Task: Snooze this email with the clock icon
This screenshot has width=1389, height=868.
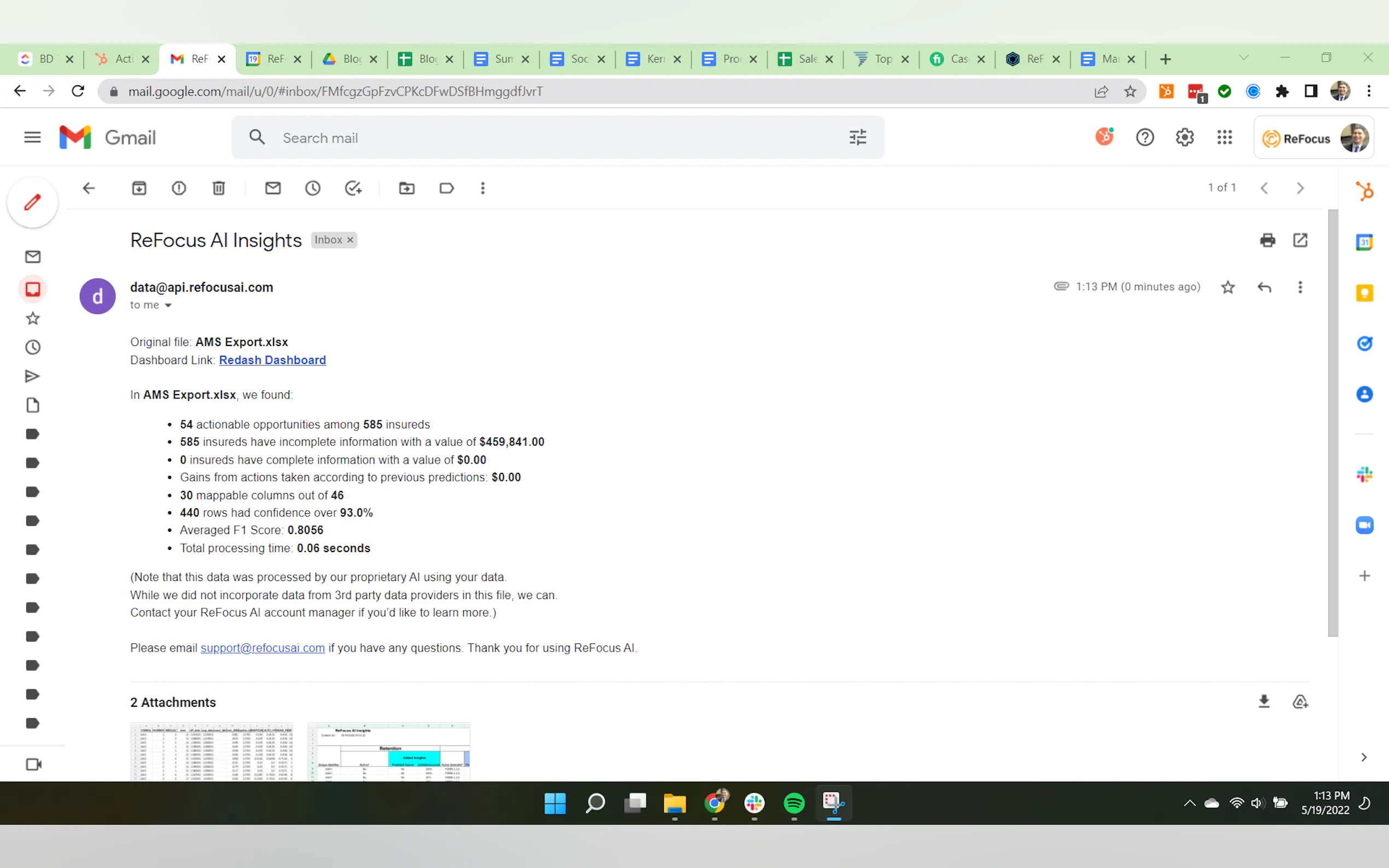Action: click(312, 188)
